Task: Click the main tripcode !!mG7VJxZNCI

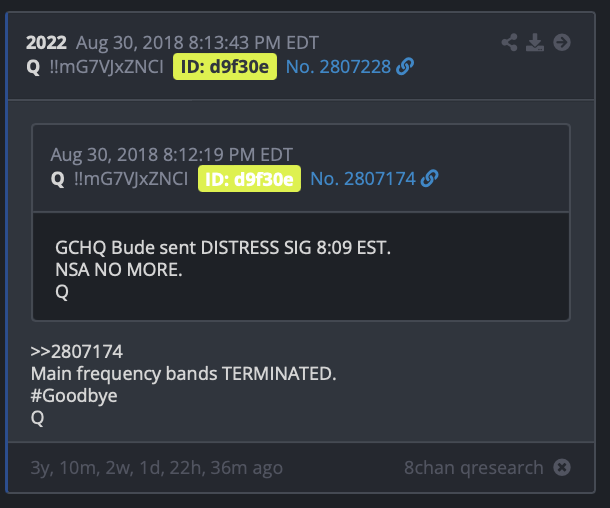Action: 107,67
